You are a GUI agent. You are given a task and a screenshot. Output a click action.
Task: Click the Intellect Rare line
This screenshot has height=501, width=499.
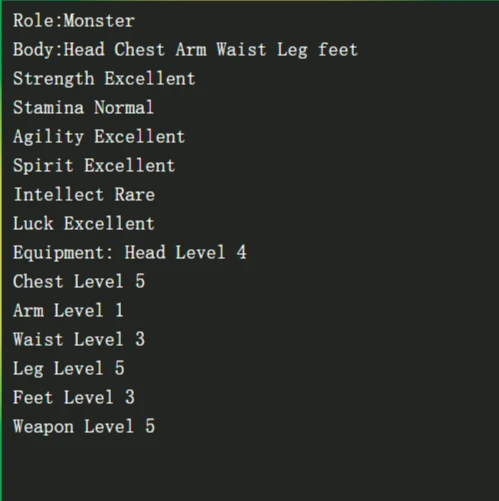click(x=84, y=194)
